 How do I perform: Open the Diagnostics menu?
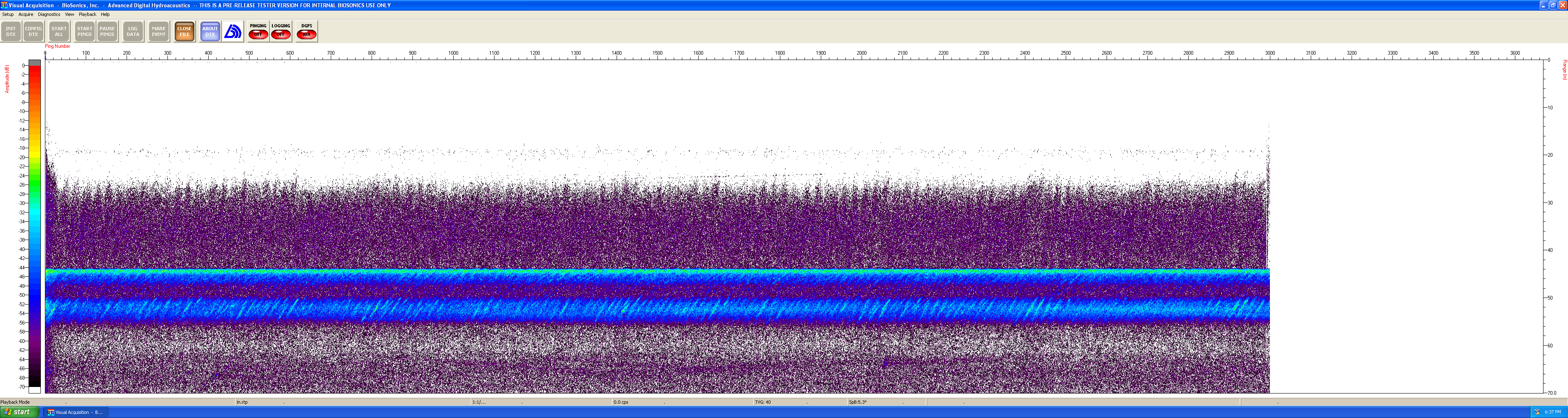click(49, 15)
